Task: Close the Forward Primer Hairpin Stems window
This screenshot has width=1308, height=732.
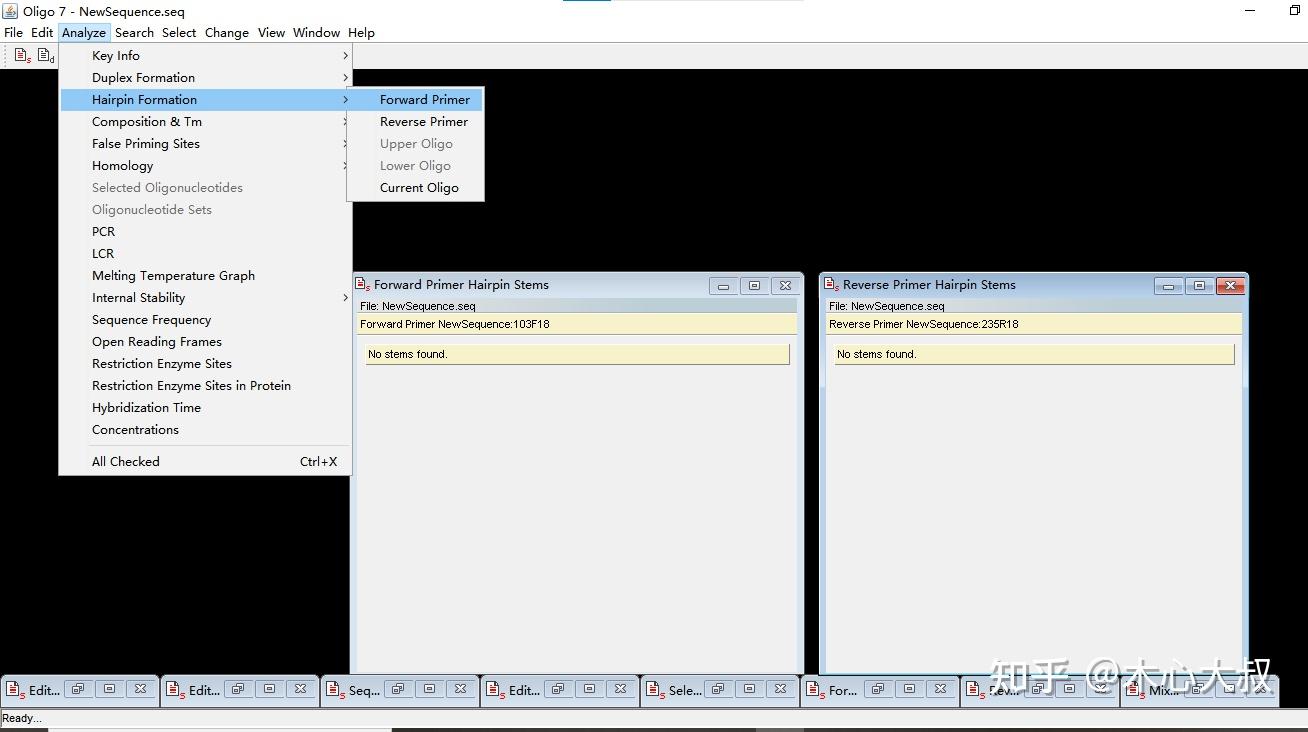Action: click(786, 286)
